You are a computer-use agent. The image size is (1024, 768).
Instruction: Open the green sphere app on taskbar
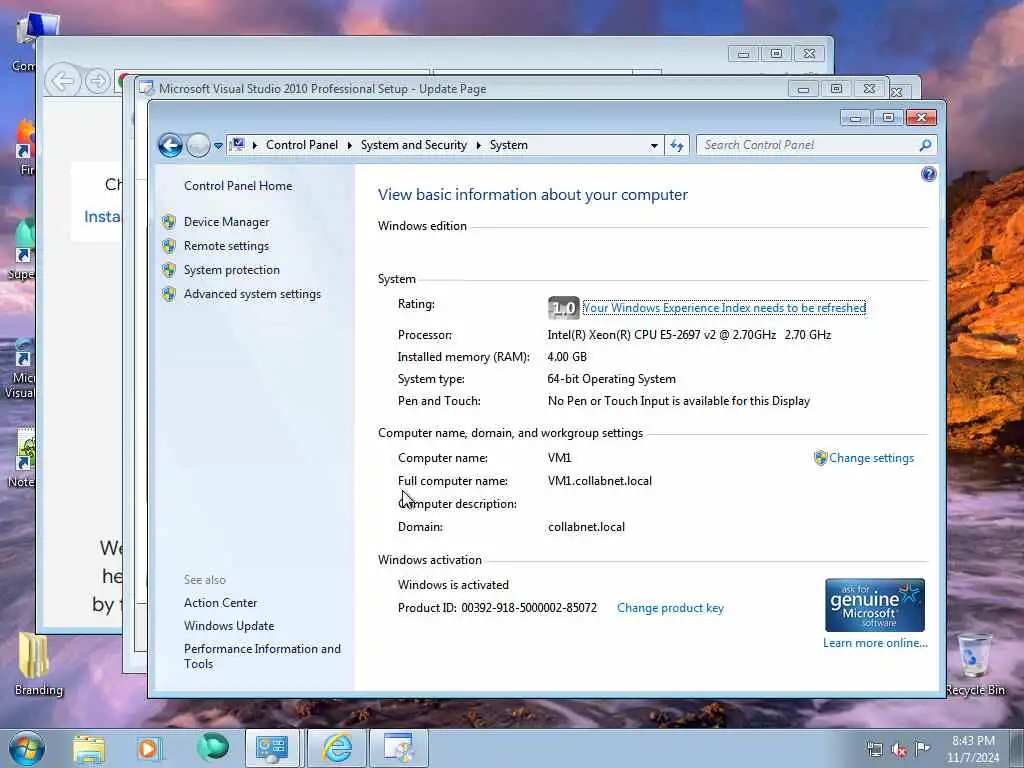click(213, 747)
